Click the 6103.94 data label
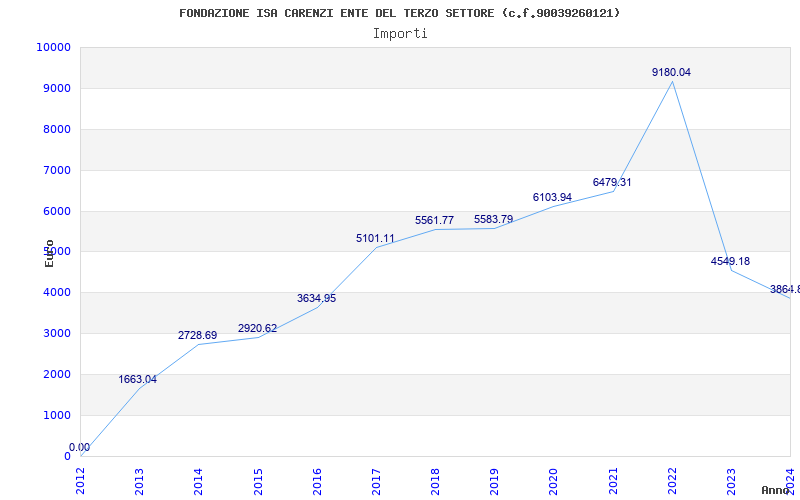The image size is (800, 500). click(x=552, y=197)
